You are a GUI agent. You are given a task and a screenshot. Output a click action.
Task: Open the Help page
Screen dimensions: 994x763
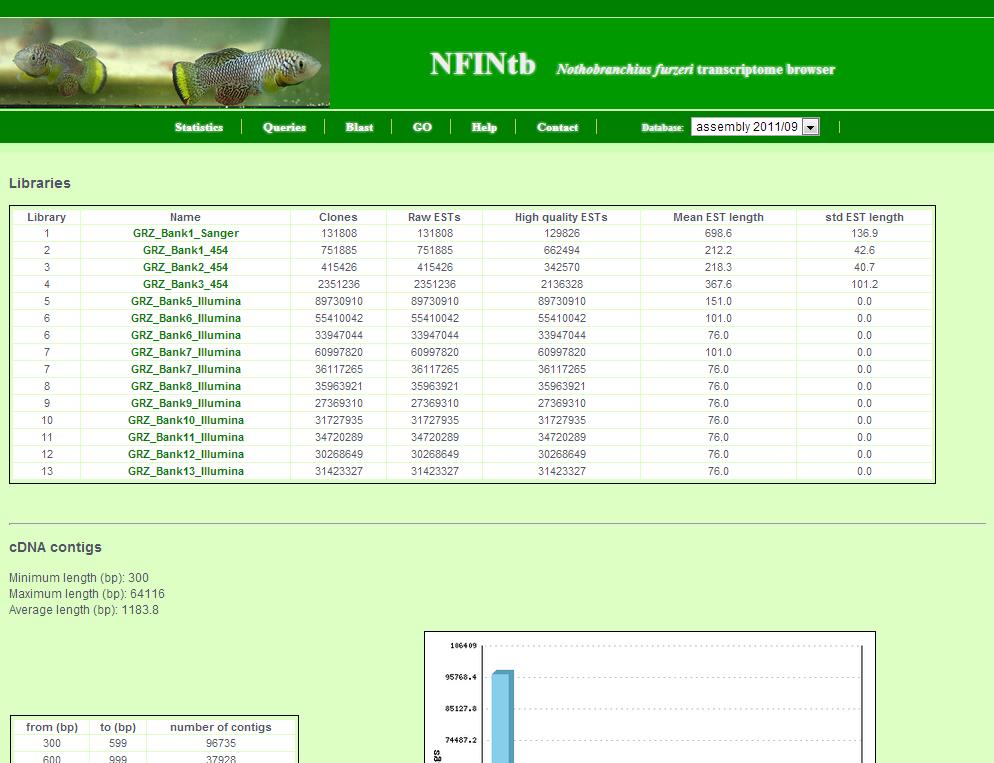pos(484,127)
